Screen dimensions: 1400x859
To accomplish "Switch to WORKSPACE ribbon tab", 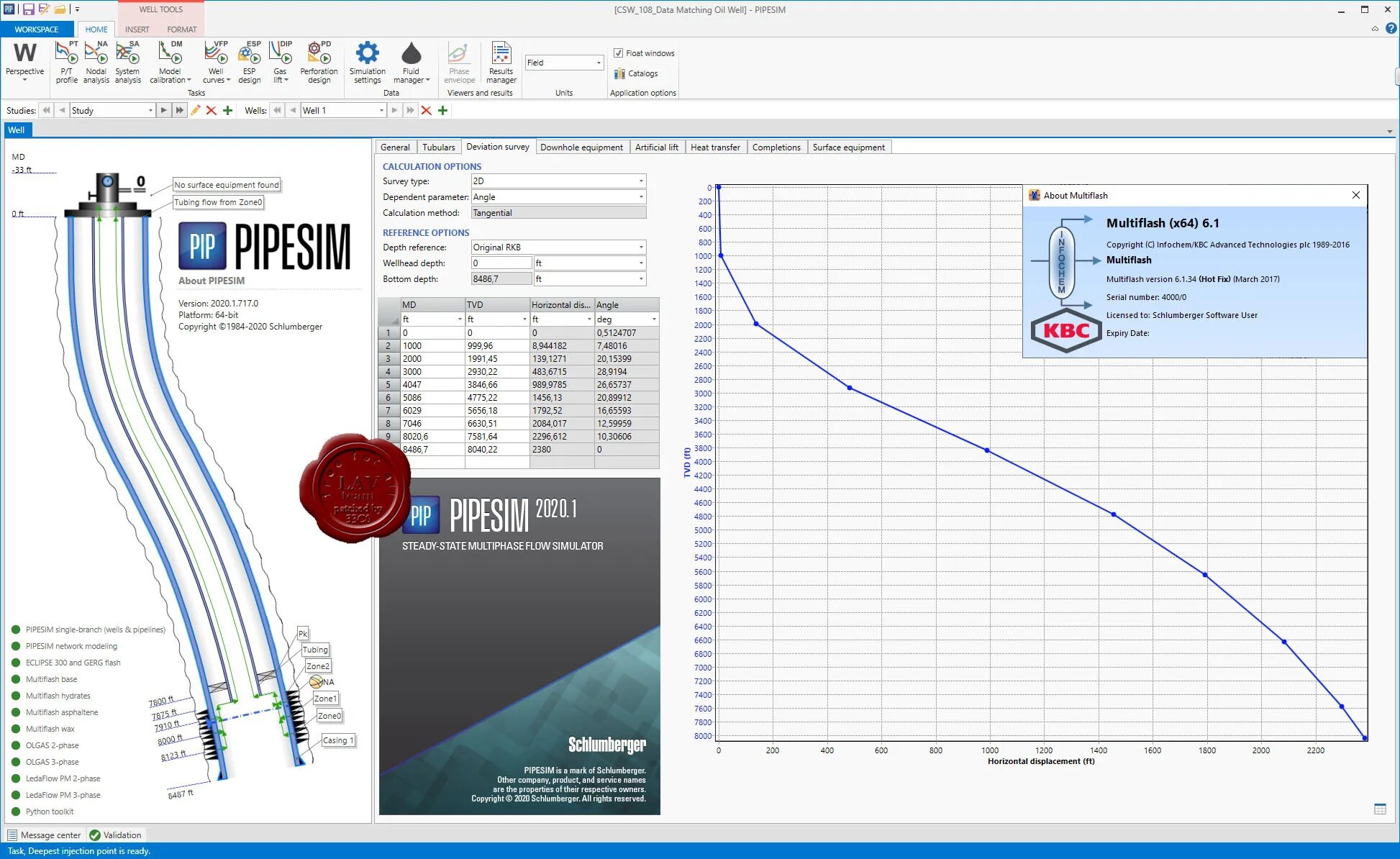I will pos(37,29).
